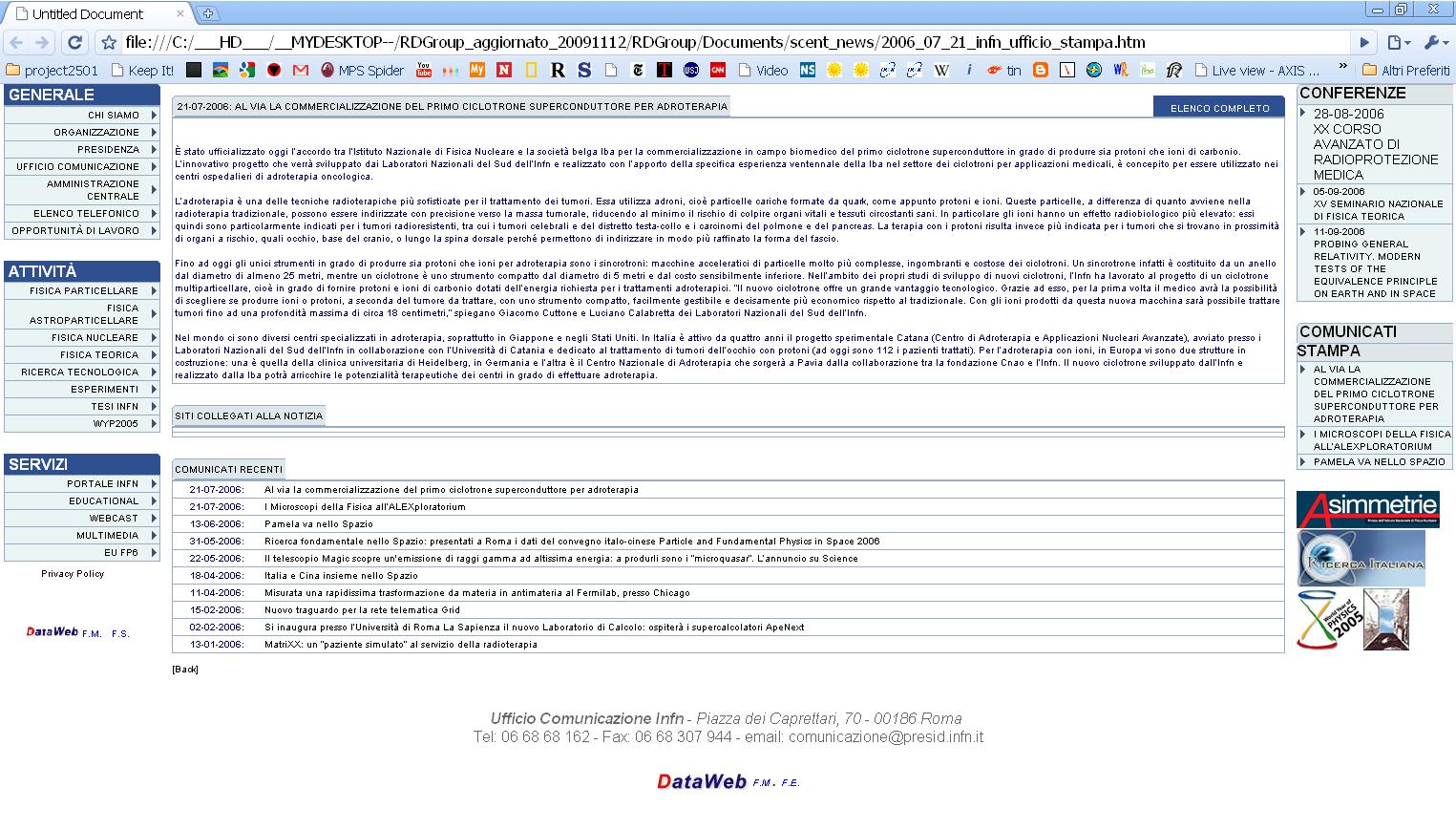The image size is (1456, 830).
Task: Open the red N bookmark icon
Action: pyautogui.click(x=504, y=70)
